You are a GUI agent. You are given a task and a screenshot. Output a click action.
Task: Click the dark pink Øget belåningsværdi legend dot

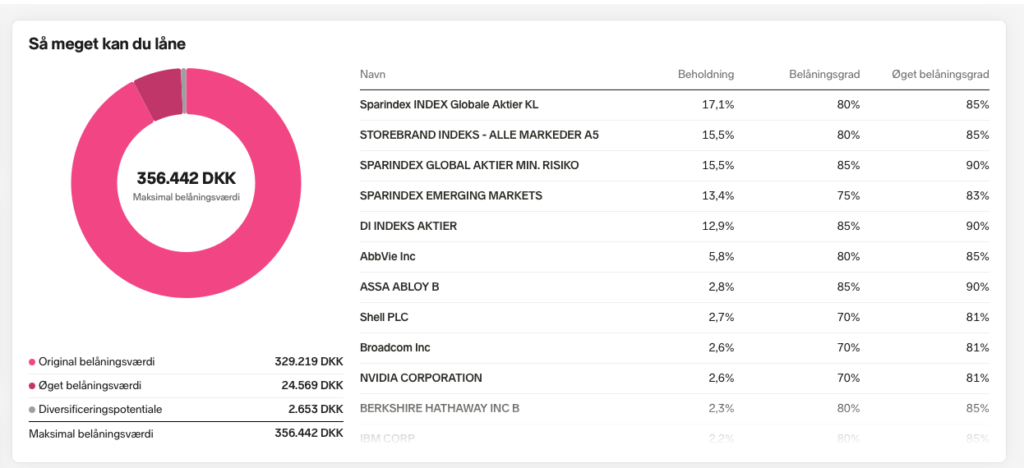click(32, 385)
